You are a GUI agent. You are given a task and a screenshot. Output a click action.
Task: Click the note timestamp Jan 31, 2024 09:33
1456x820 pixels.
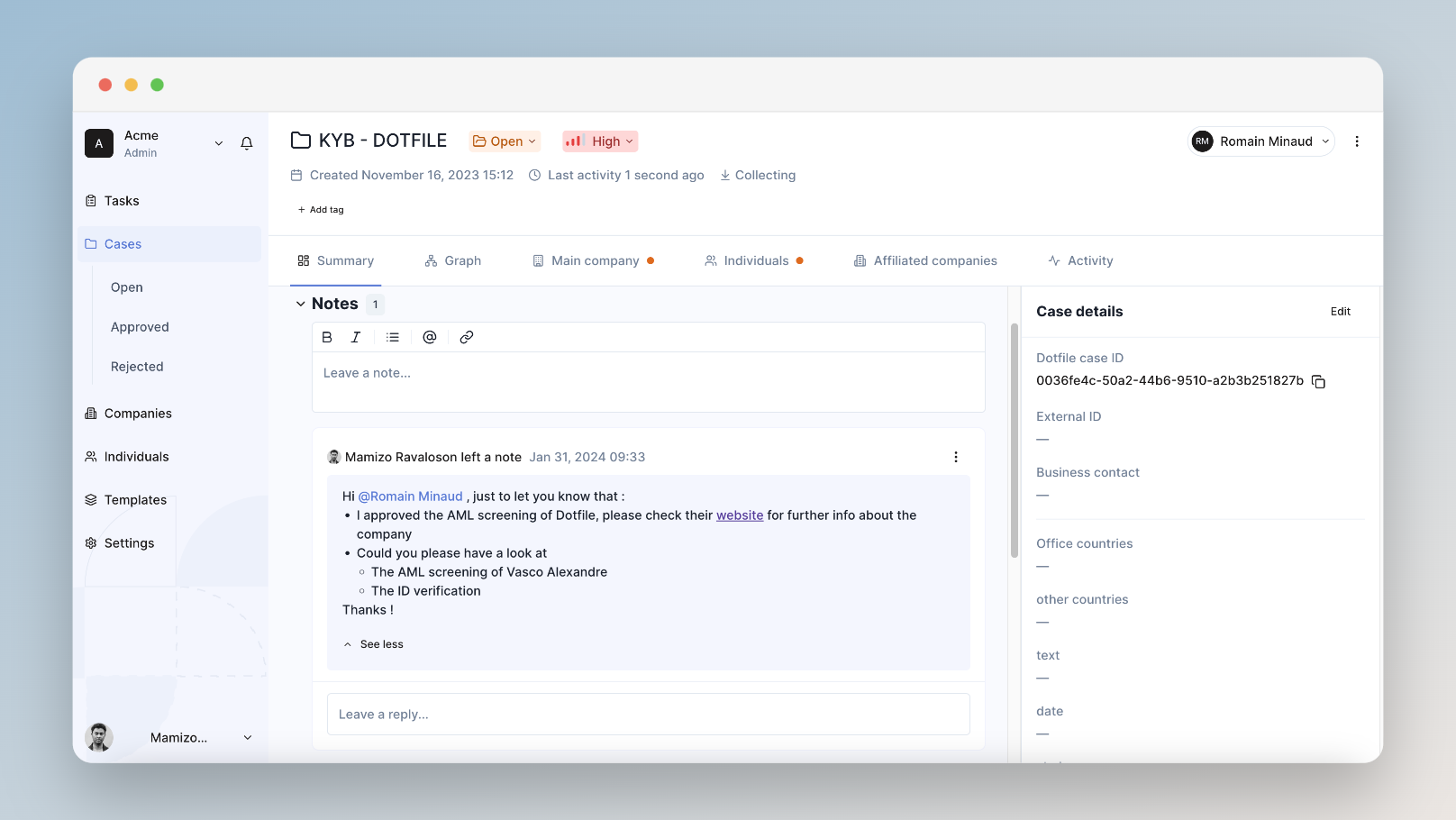(x=587, y=457)
